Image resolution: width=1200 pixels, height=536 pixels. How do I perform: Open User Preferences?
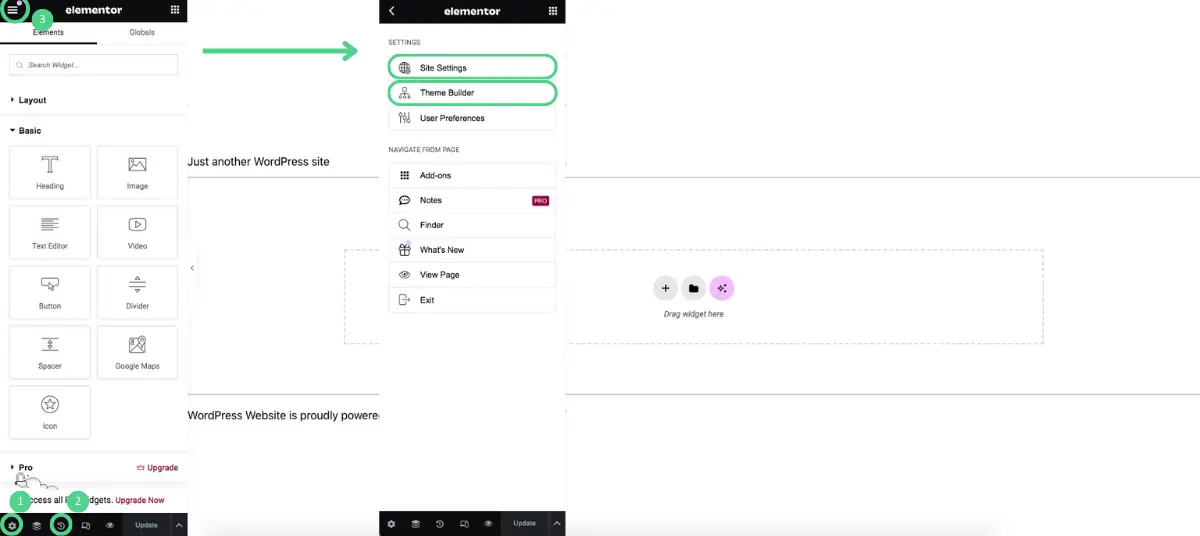coord(472,118)
